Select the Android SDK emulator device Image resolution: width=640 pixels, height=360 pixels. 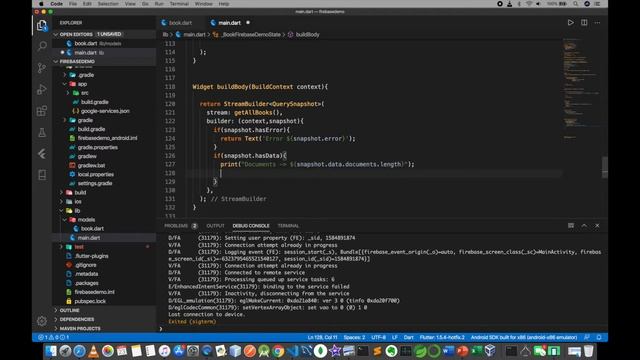click(524, 338)
